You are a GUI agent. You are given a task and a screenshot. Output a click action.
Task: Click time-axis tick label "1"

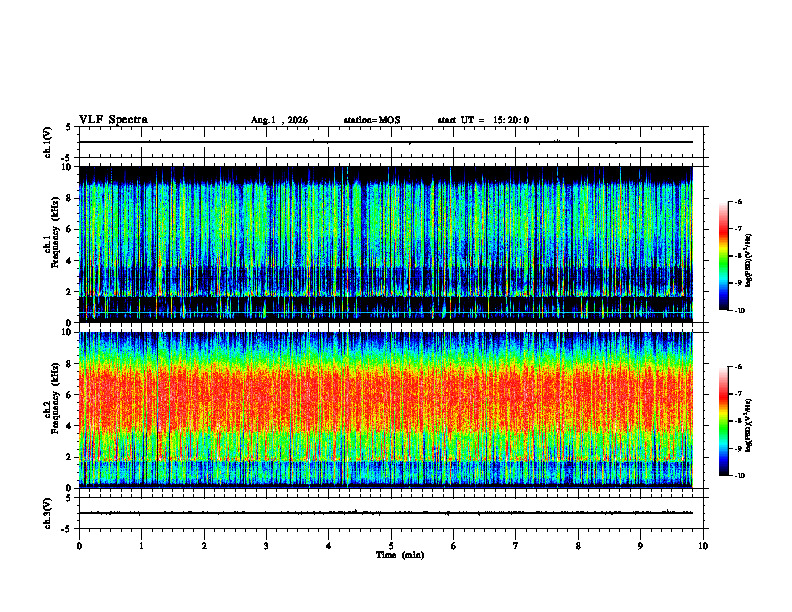(141, 546)
